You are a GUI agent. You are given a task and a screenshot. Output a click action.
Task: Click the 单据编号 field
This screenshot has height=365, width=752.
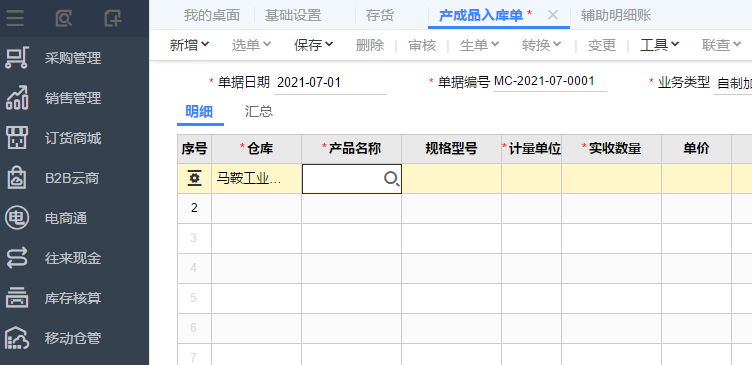pos(550,81)
